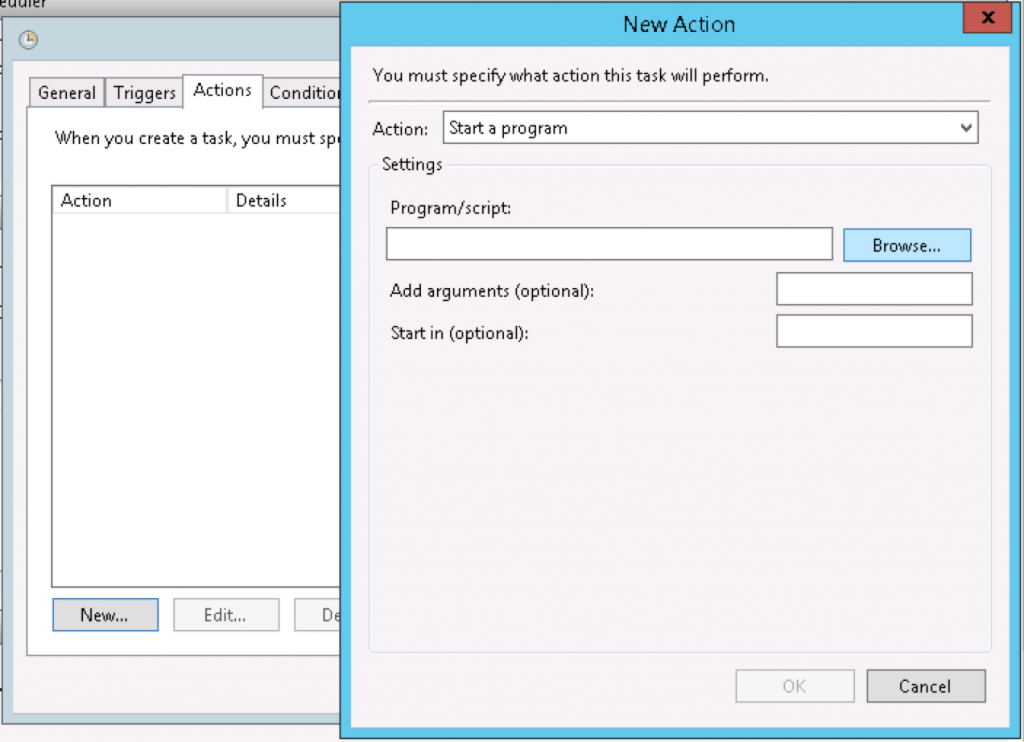Open the Conditions tab
1024x742 pixels.
click(303, 92)
